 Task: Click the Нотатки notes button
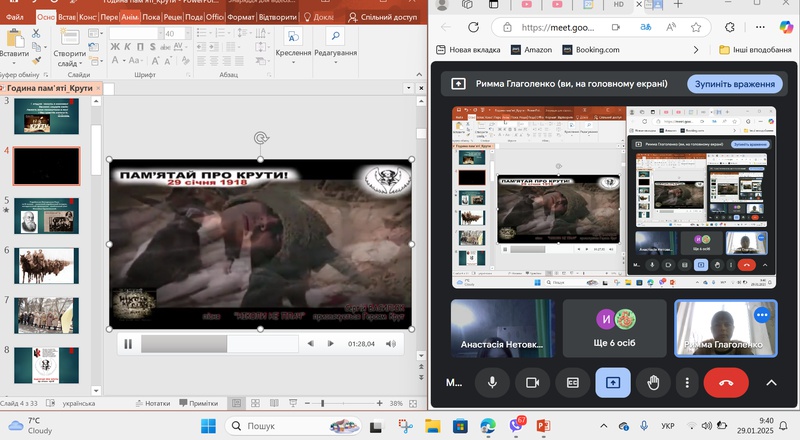tap(153, 403)
